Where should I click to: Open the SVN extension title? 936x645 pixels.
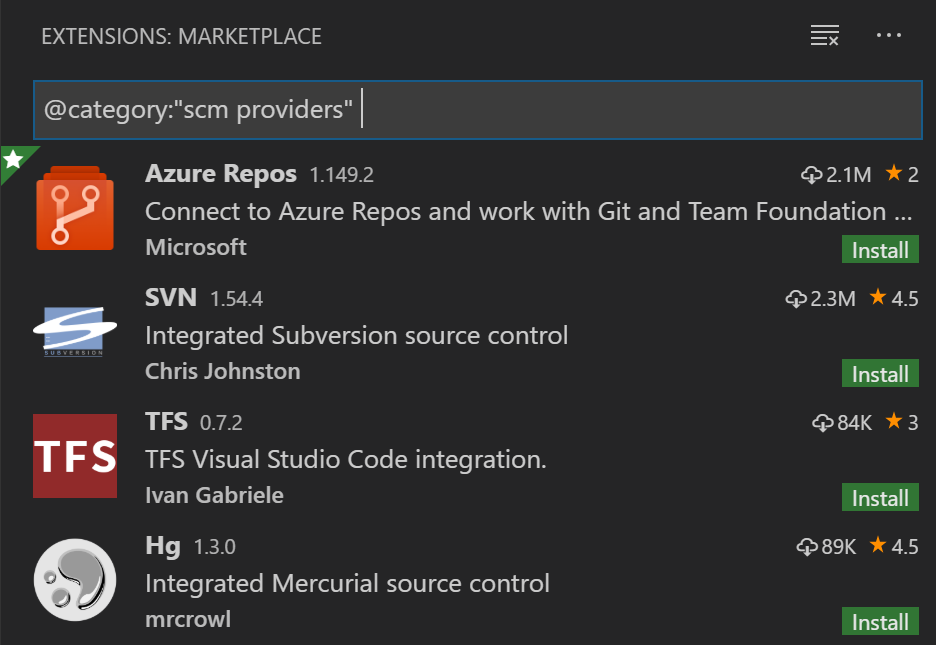pos(171,297)
